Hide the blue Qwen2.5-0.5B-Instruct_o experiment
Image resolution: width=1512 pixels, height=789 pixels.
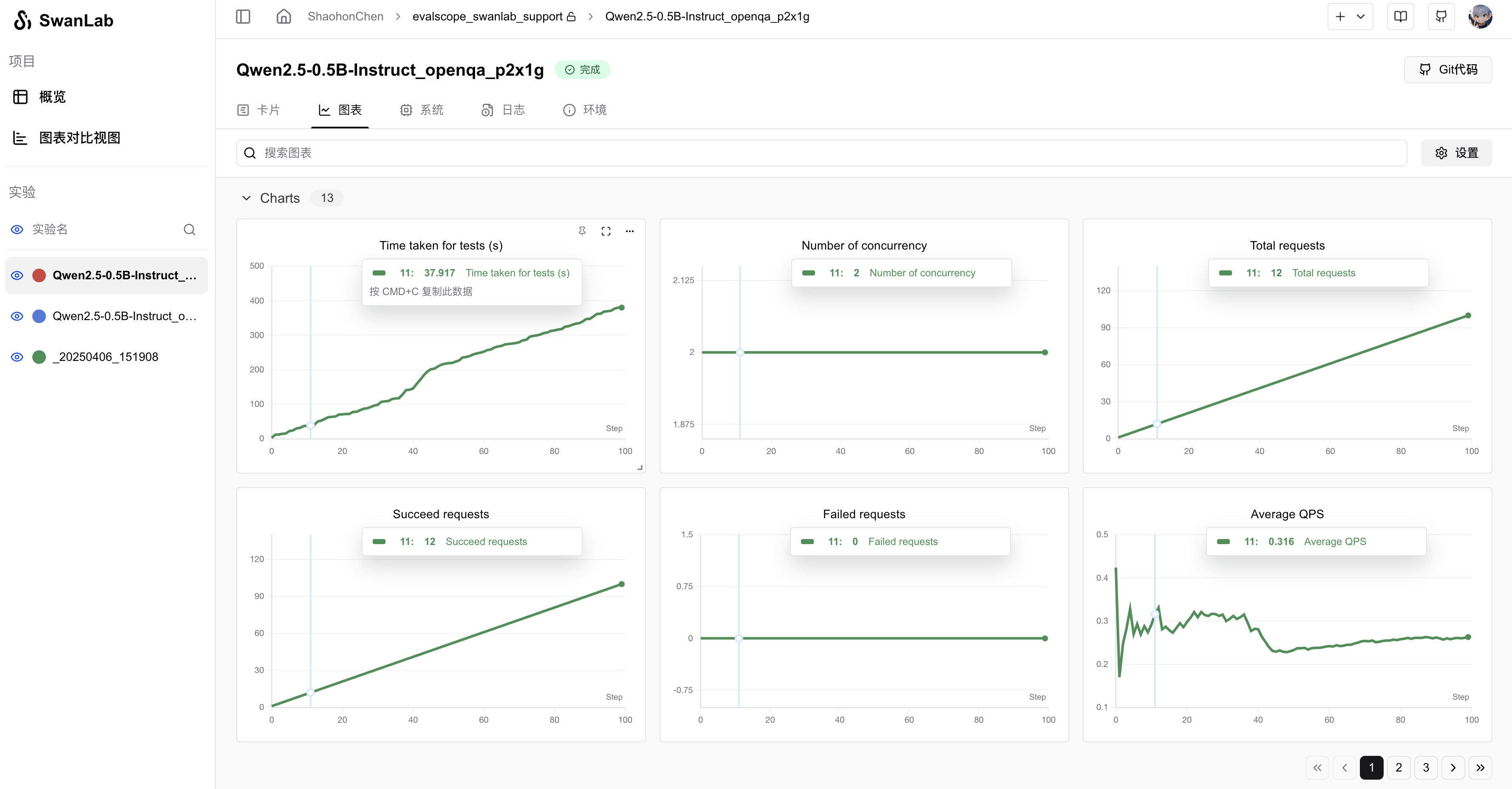[17, 316]
